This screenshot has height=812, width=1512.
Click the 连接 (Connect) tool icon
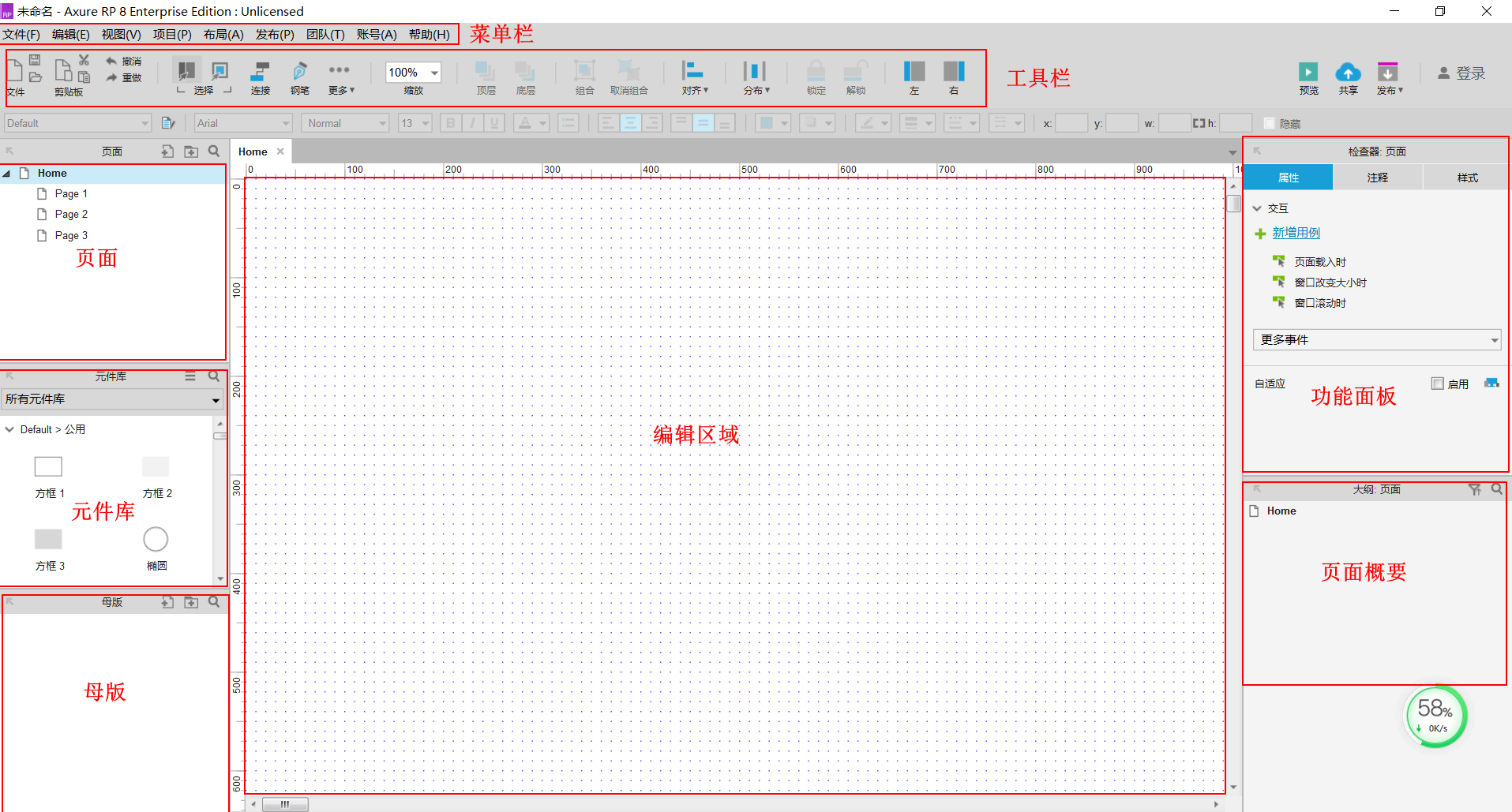[261, 71]
